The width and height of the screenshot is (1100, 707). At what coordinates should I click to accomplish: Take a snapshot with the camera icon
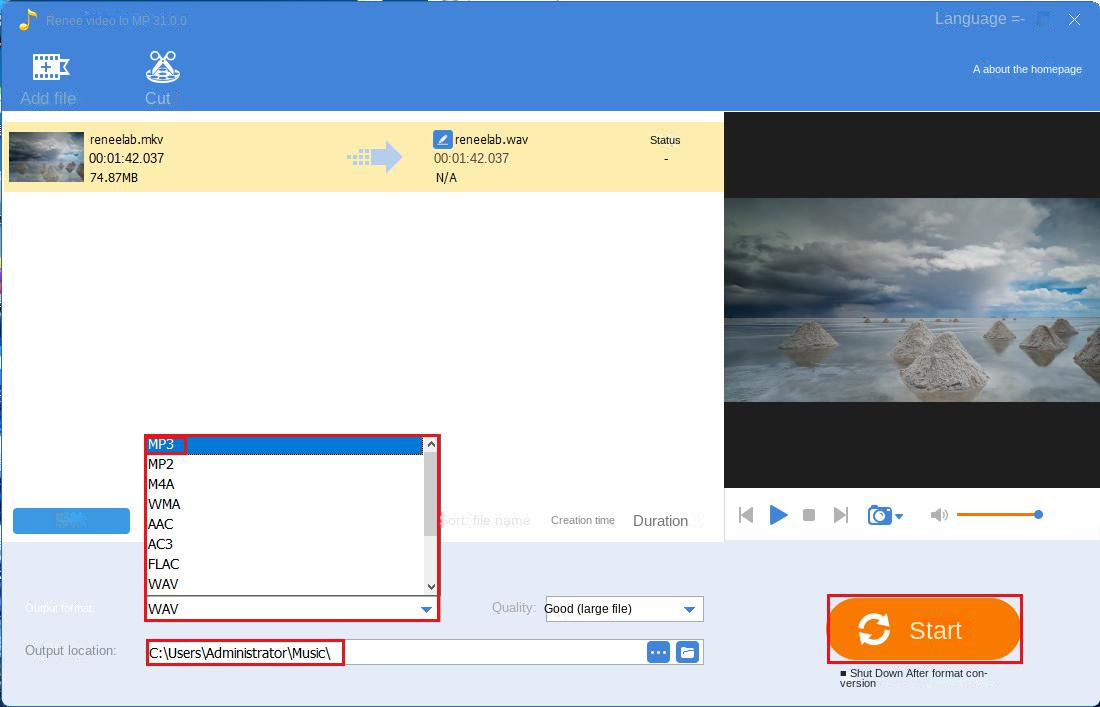[879, 515]
